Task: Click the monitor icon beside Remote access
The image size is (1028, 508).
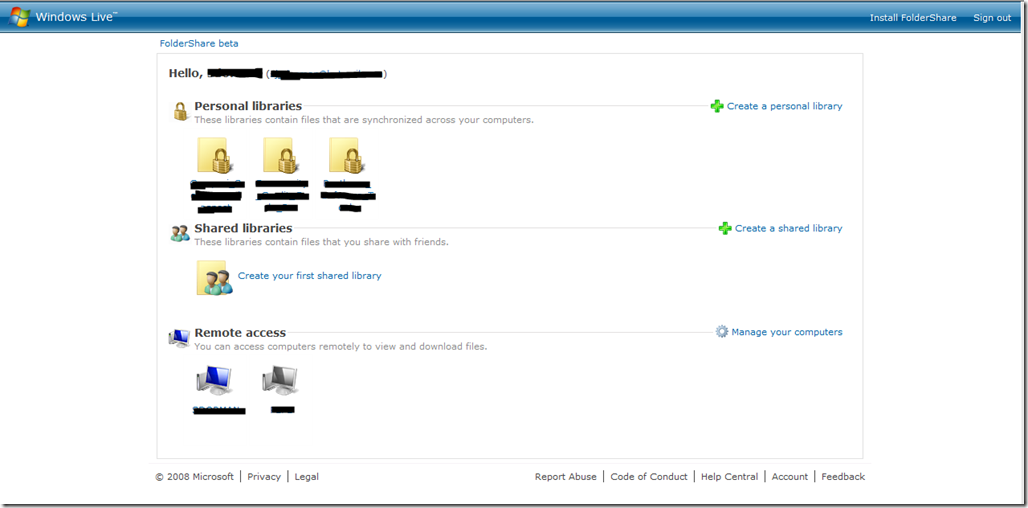Action: coord(179,338)
